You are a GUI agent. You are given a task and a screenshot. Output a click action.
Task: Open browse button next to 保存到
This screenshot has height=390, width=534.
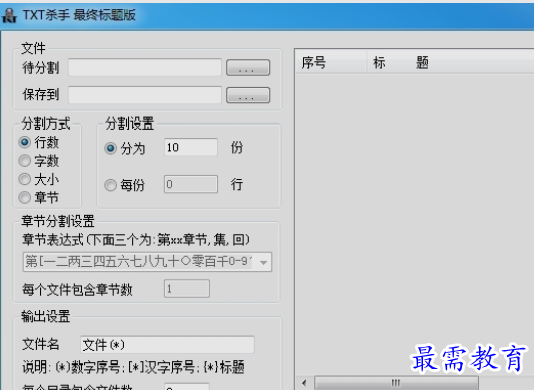tap(248, 95)
